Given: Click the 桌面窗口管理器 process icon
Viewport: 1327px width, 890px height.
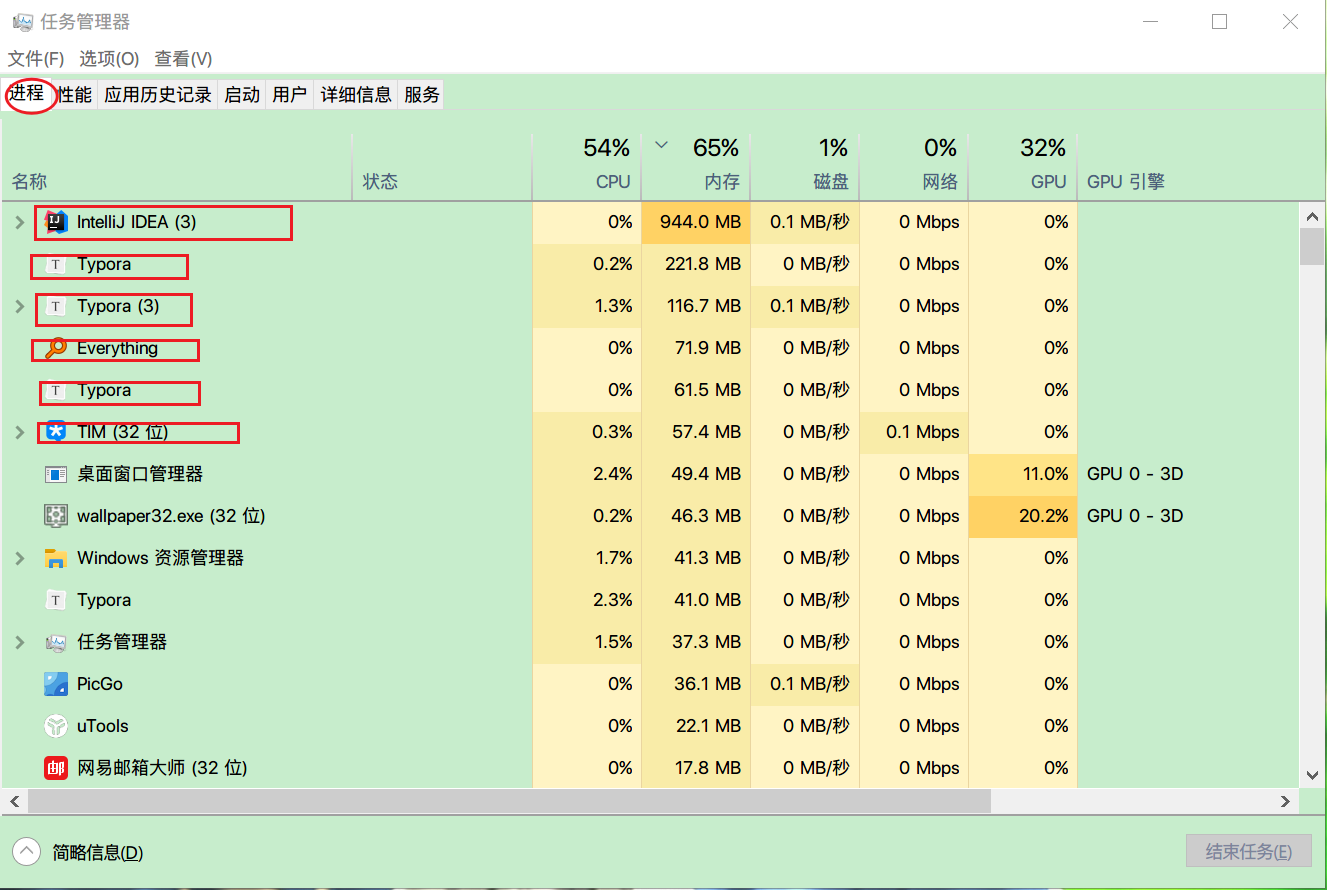Looking at the screenshot, I should click(x=56, y=474).
